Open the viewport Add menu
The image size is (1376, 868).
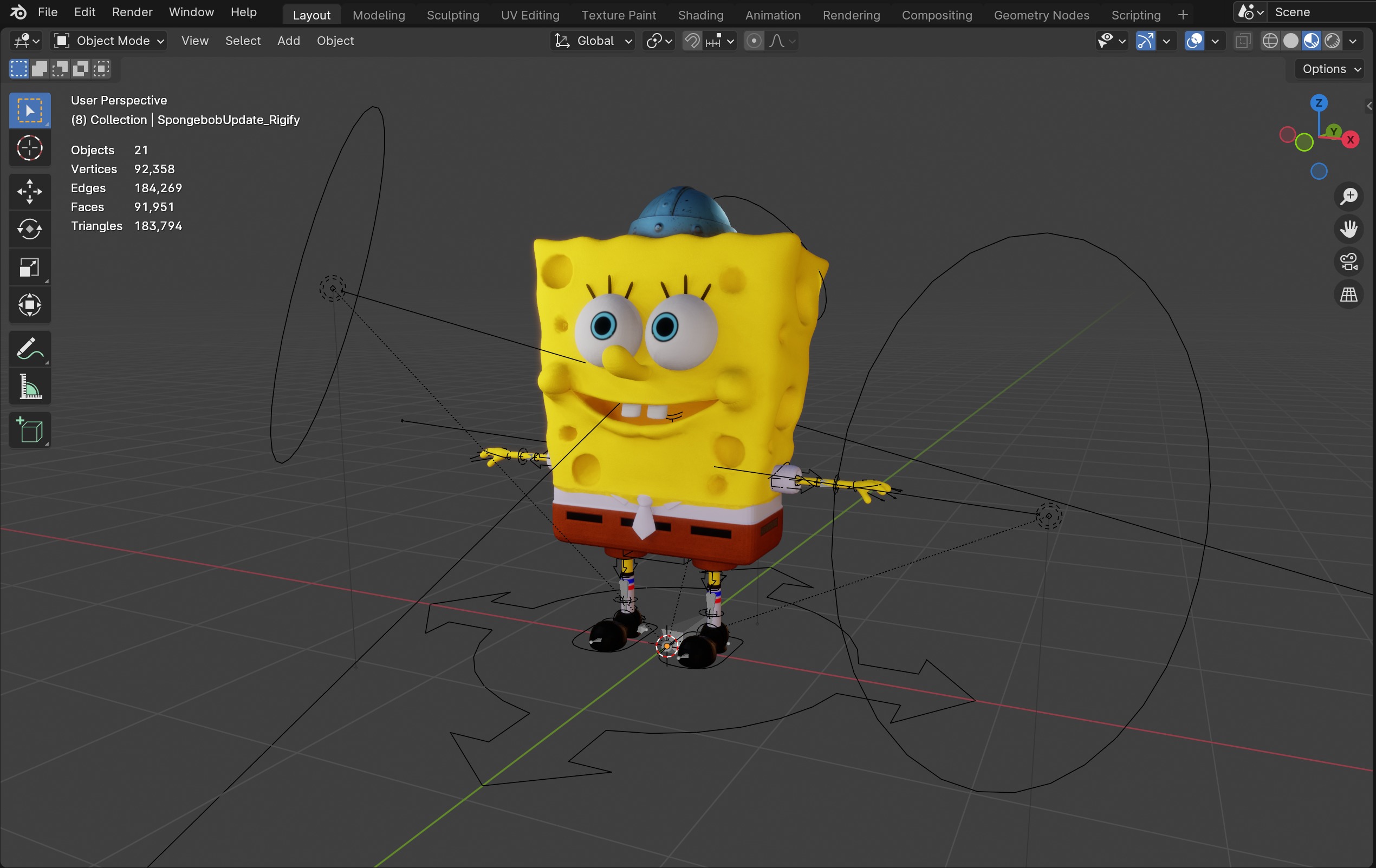coord(289,41)
